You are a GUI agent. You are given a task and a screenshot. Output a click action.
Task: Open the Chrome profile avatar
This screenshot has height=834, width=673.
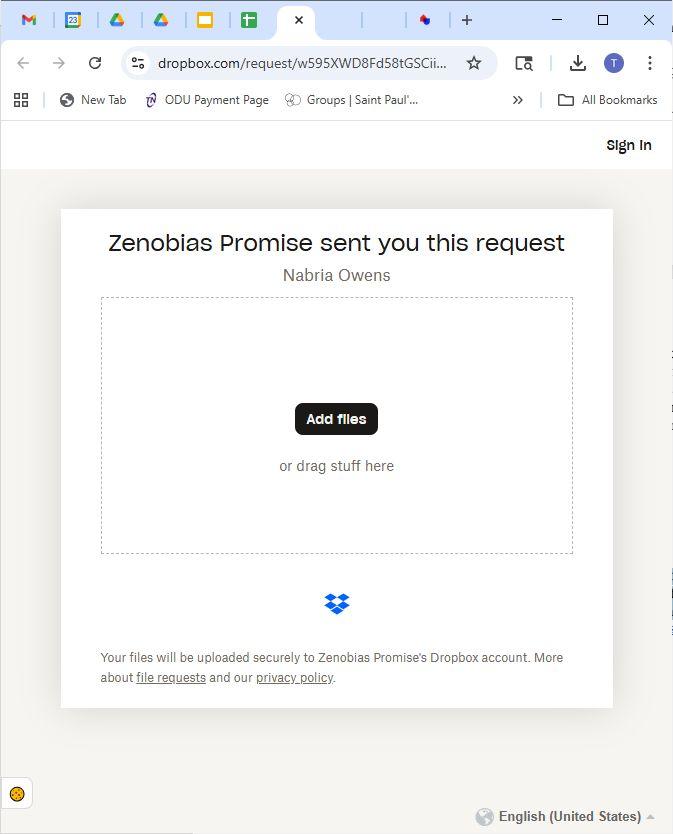[614, 63]
